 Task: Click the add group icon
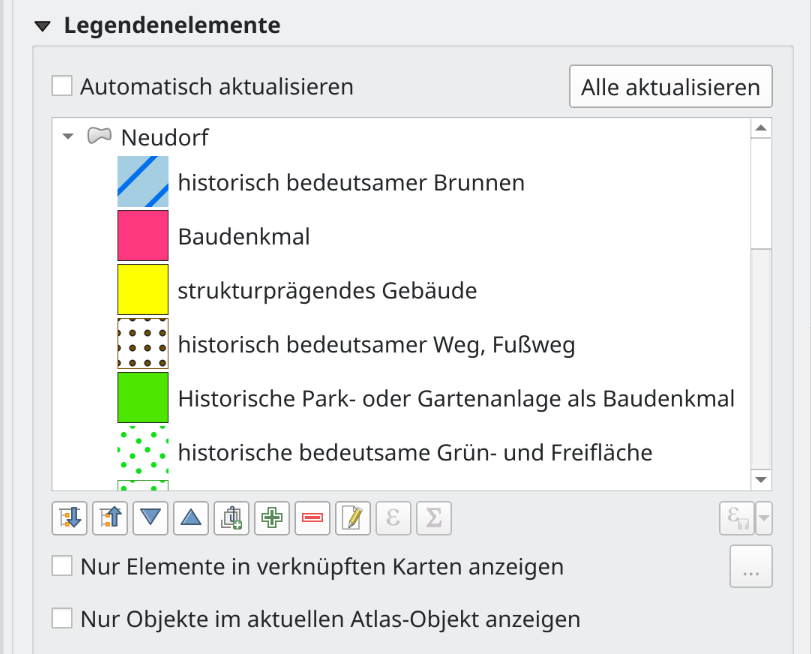pos(231,518)
